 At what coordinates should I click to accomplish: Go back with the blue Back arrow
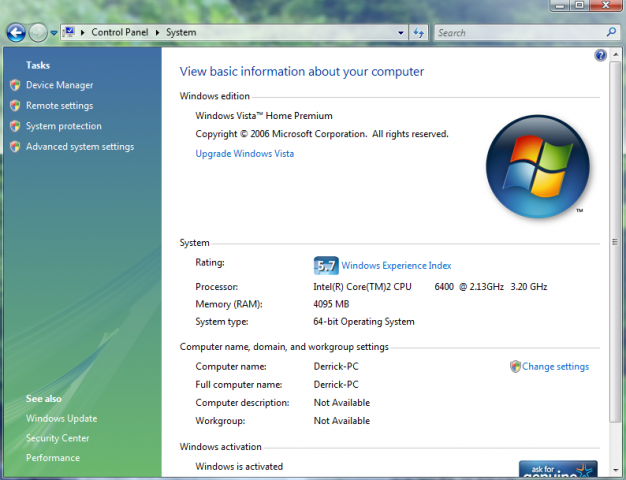[16, 33]
